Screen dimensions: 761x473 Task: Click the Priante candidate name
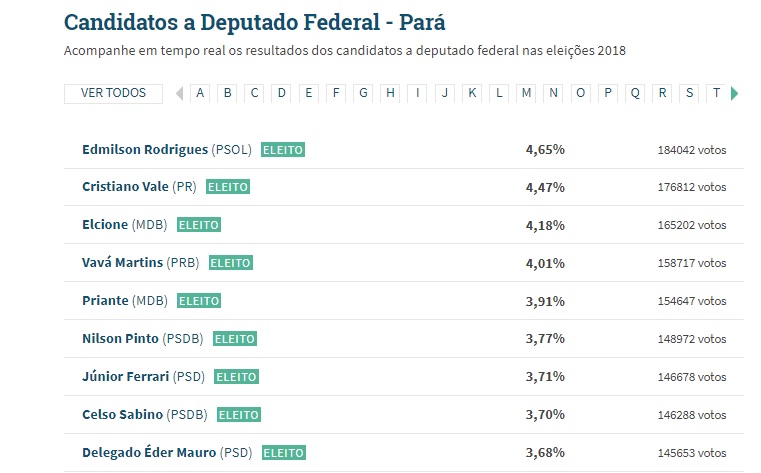pos(105,301)
